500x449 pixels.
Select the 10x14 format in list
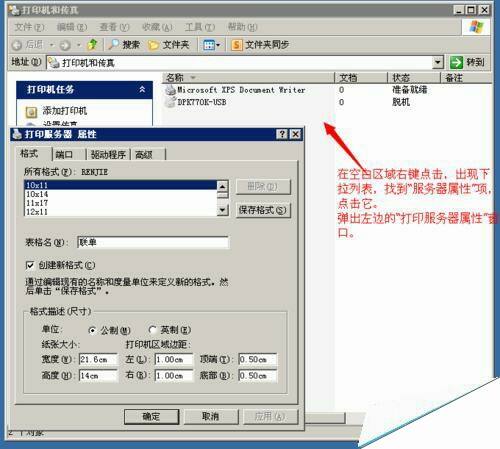point(121,194)
